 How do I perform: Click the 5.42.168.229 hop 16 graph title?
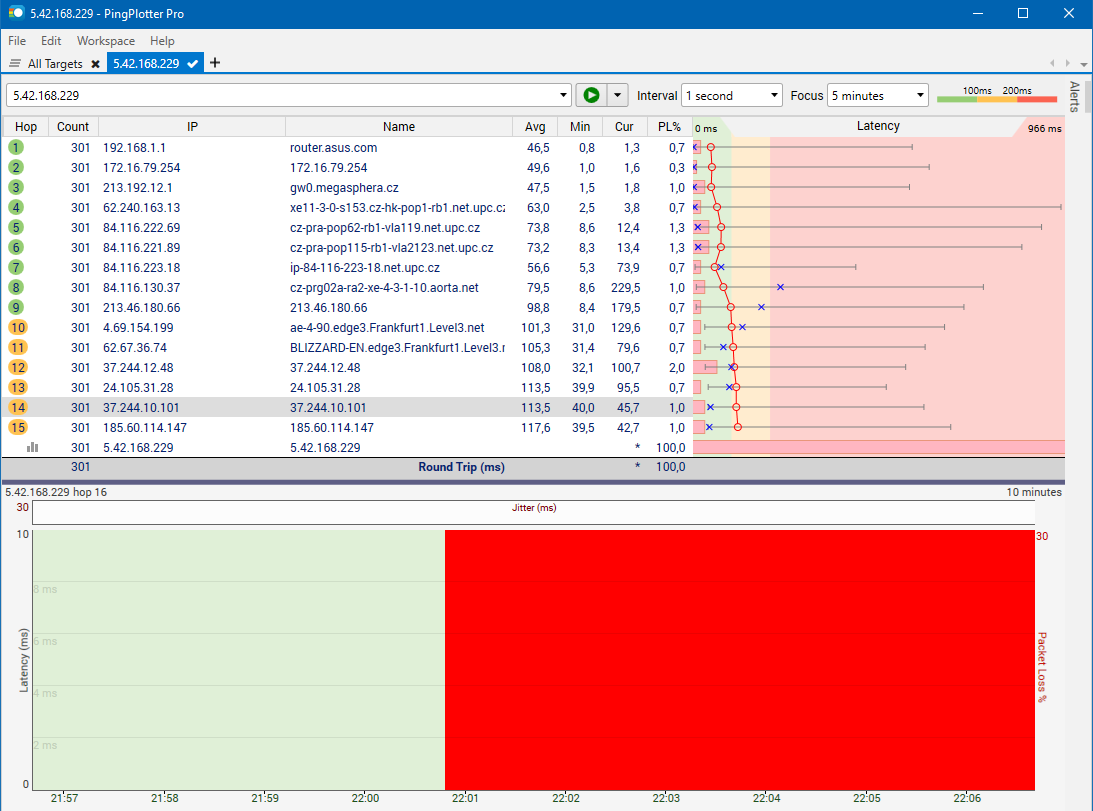[56, 492]
